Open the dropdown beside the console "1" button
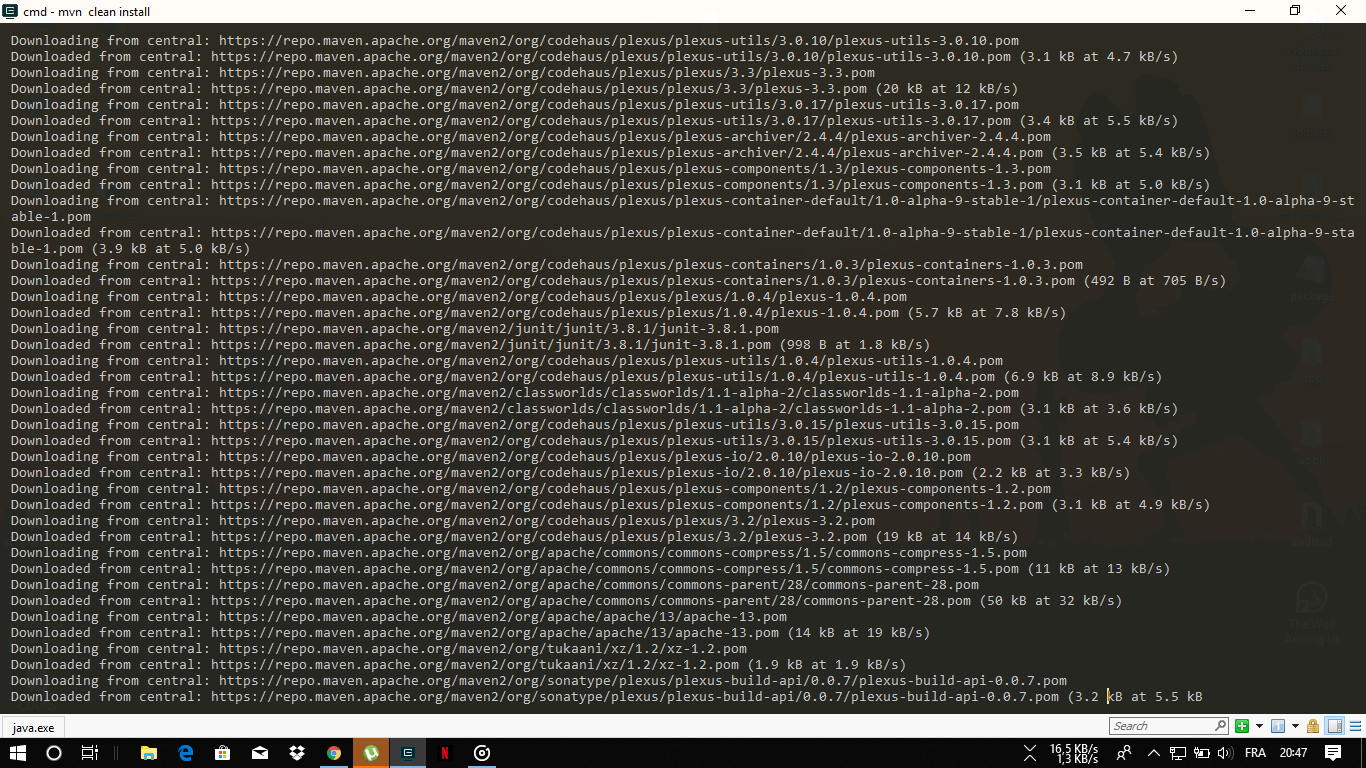 [1295, 726]
